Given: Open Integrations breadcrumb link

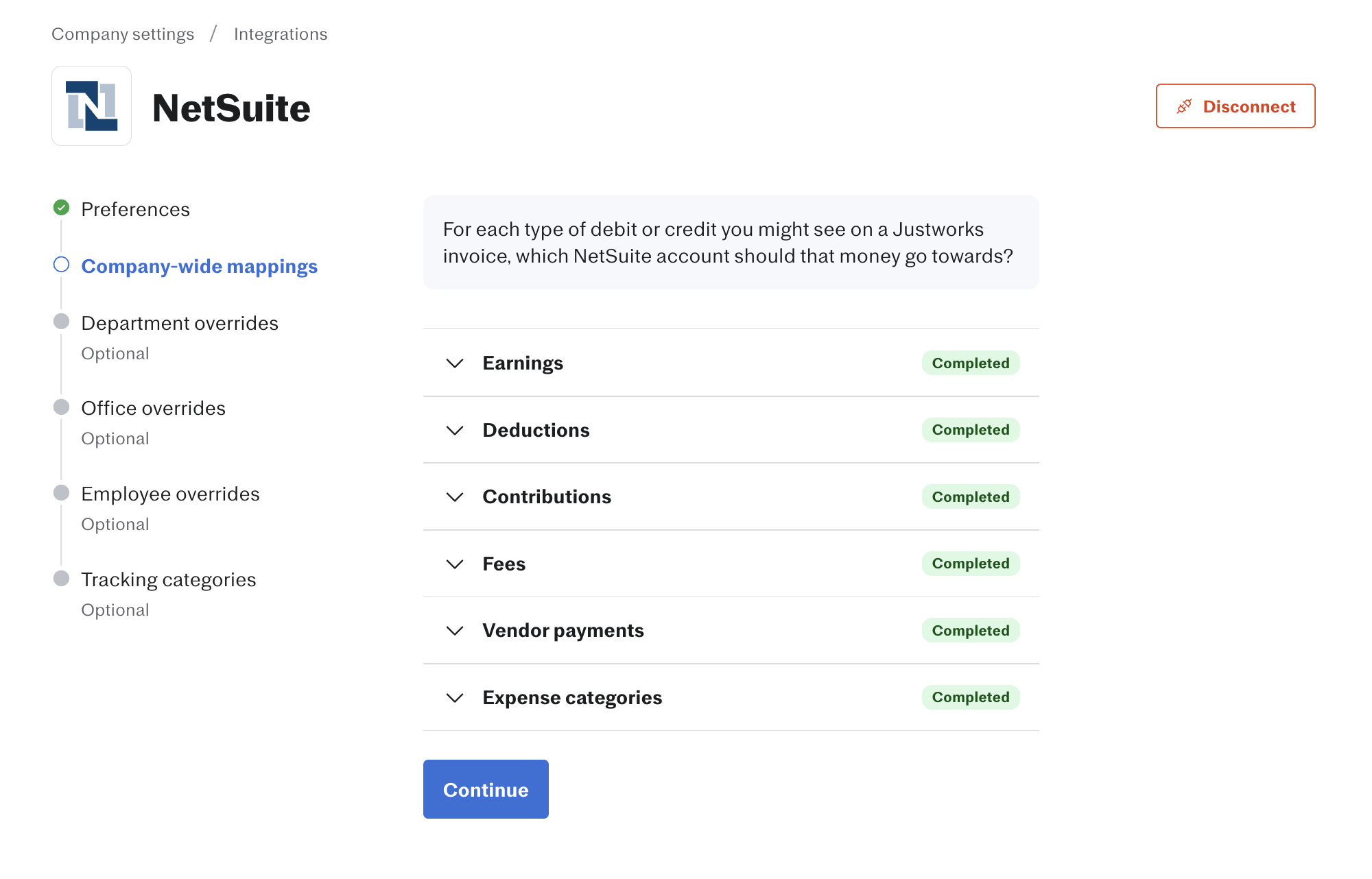Looking at the screenshot, I should point(281,34).
